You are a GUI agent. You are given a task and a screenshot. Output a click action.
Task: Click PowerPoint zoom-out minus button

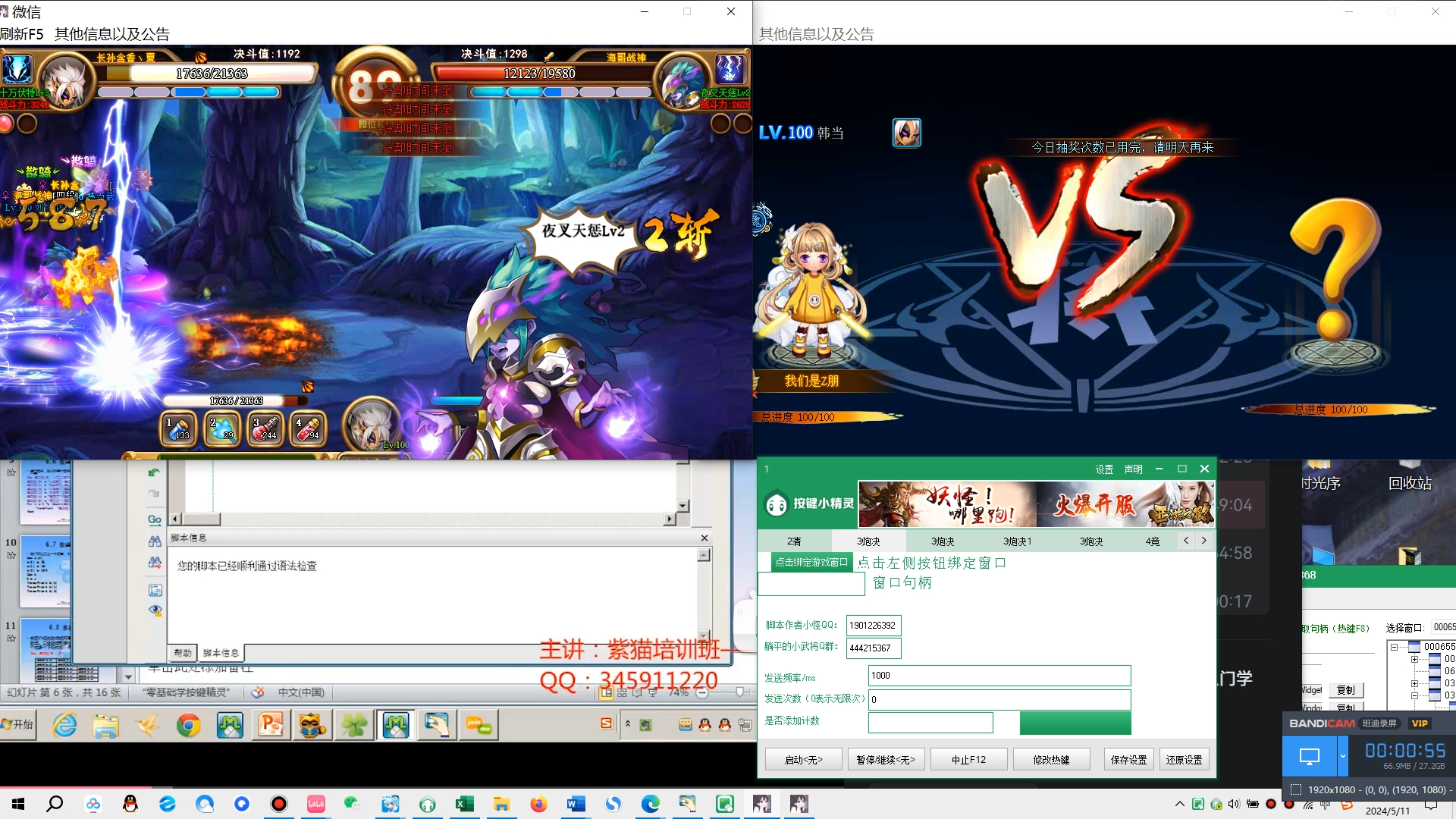(702, 692)
